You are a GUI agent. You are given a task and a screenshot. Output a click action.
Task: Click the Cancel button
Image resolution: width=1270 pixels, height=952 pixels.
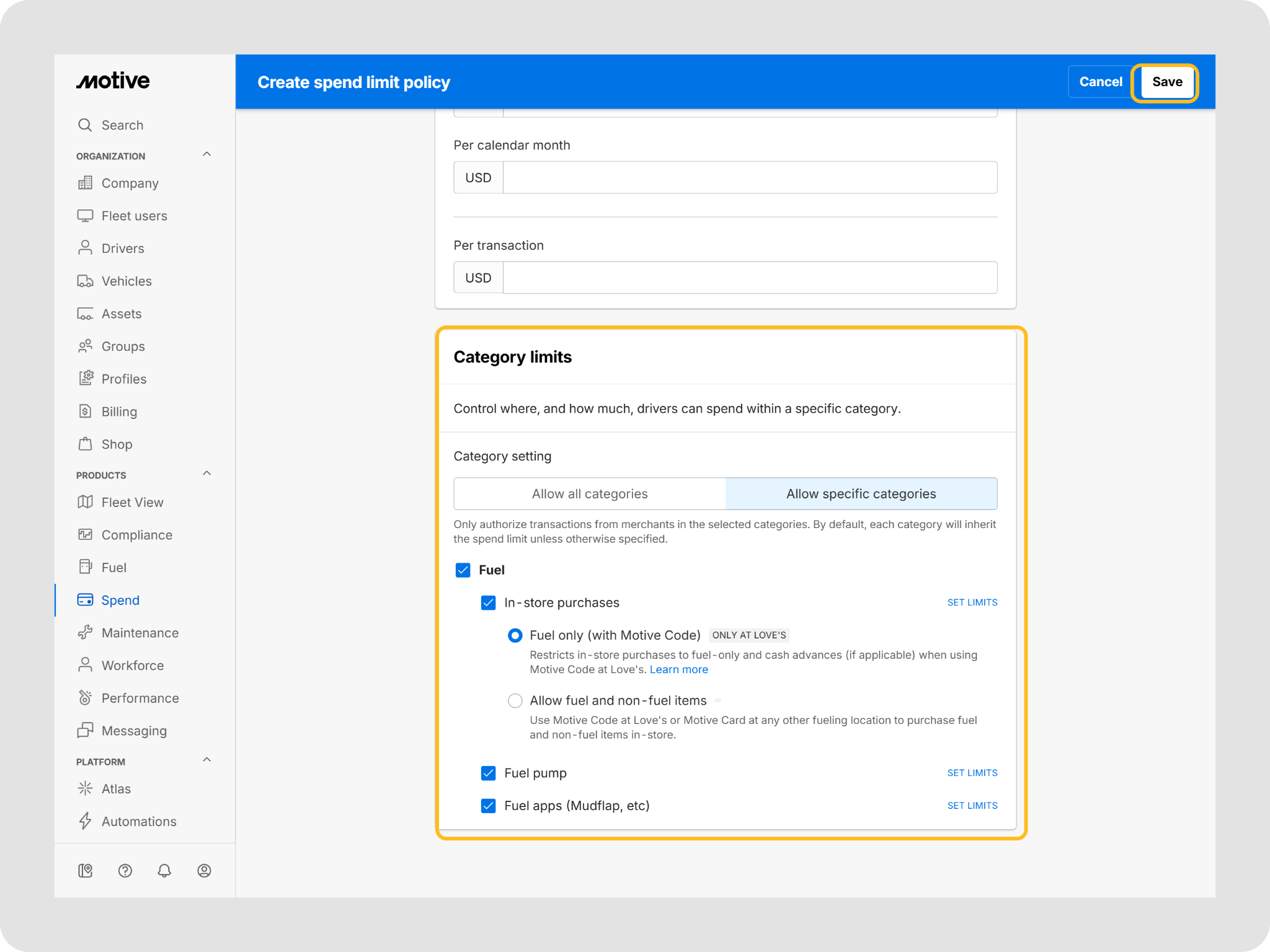tap(1100, 82)
